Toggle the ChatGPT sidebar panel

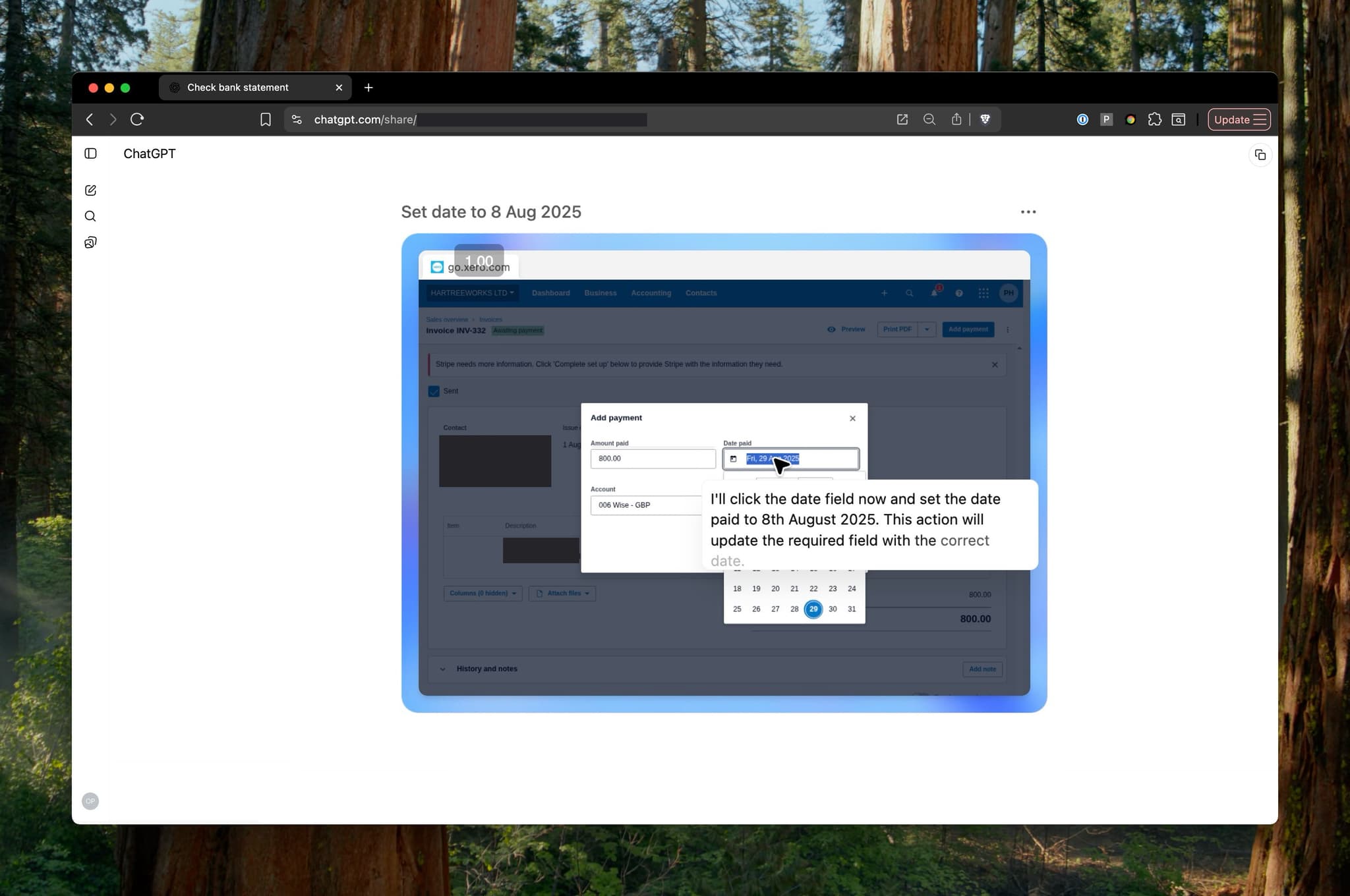pyautogui.click(x=91, y=154)
